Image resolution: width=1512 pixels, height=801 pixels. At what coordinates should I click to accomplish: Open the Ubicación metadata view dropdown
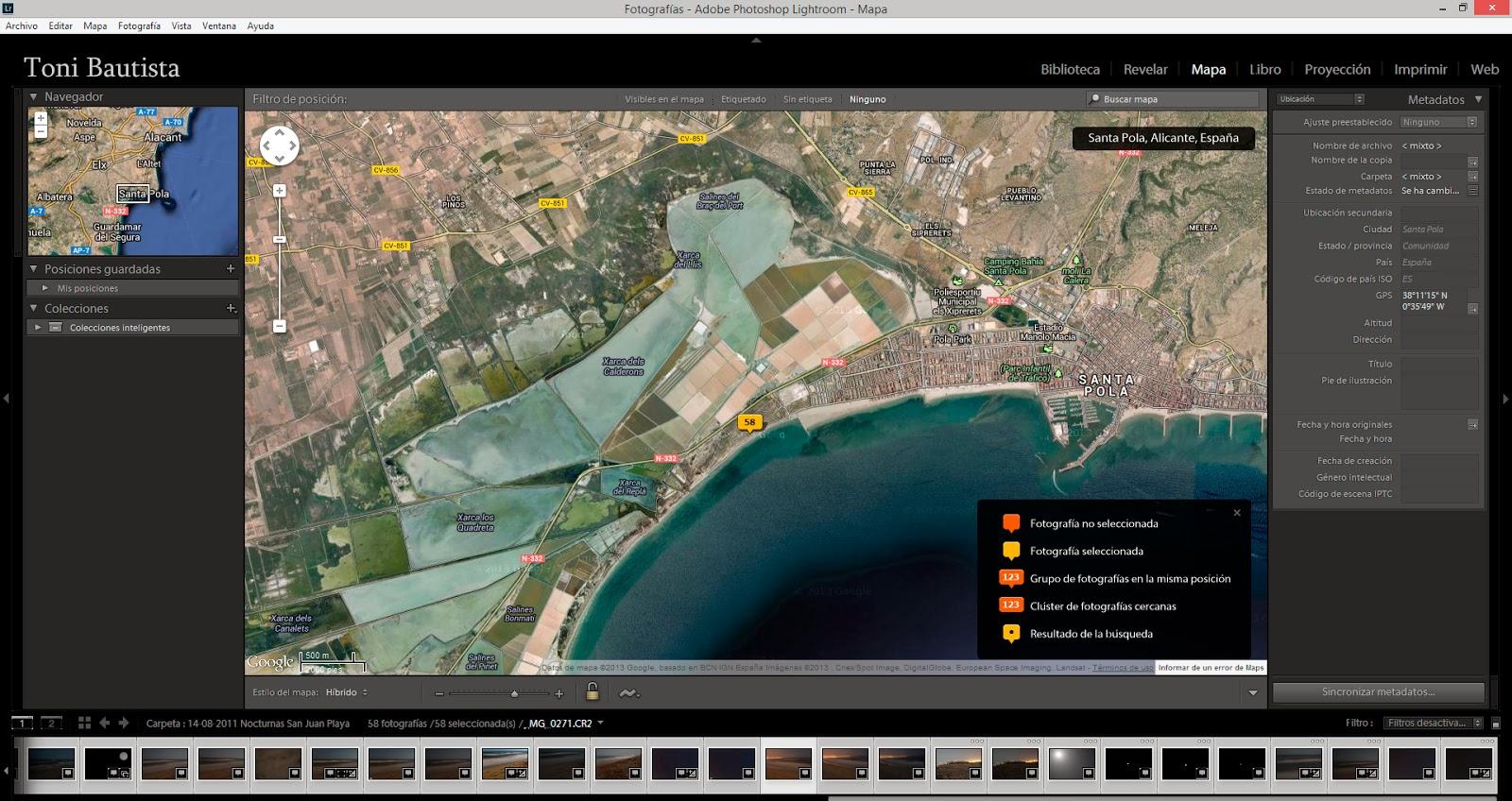tap(1320, 99)
